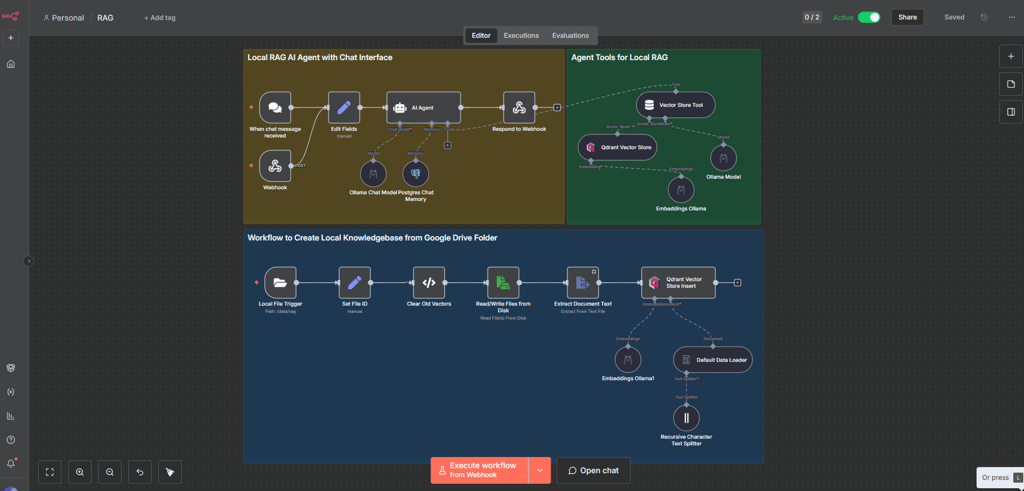Screen dimensions: 1024x491
Task: Add a sticky note using the note icon
Action: (1011, 84)
